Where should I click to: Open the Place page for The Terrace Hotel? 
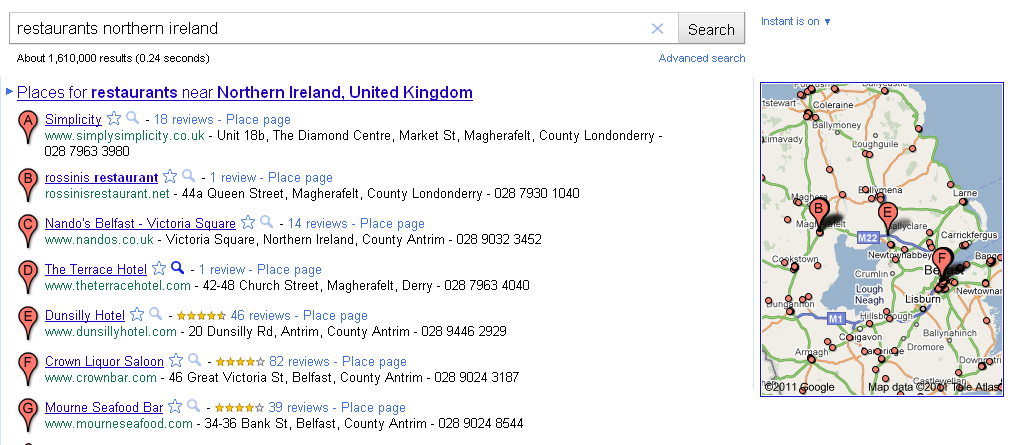(x=289, y=269)
